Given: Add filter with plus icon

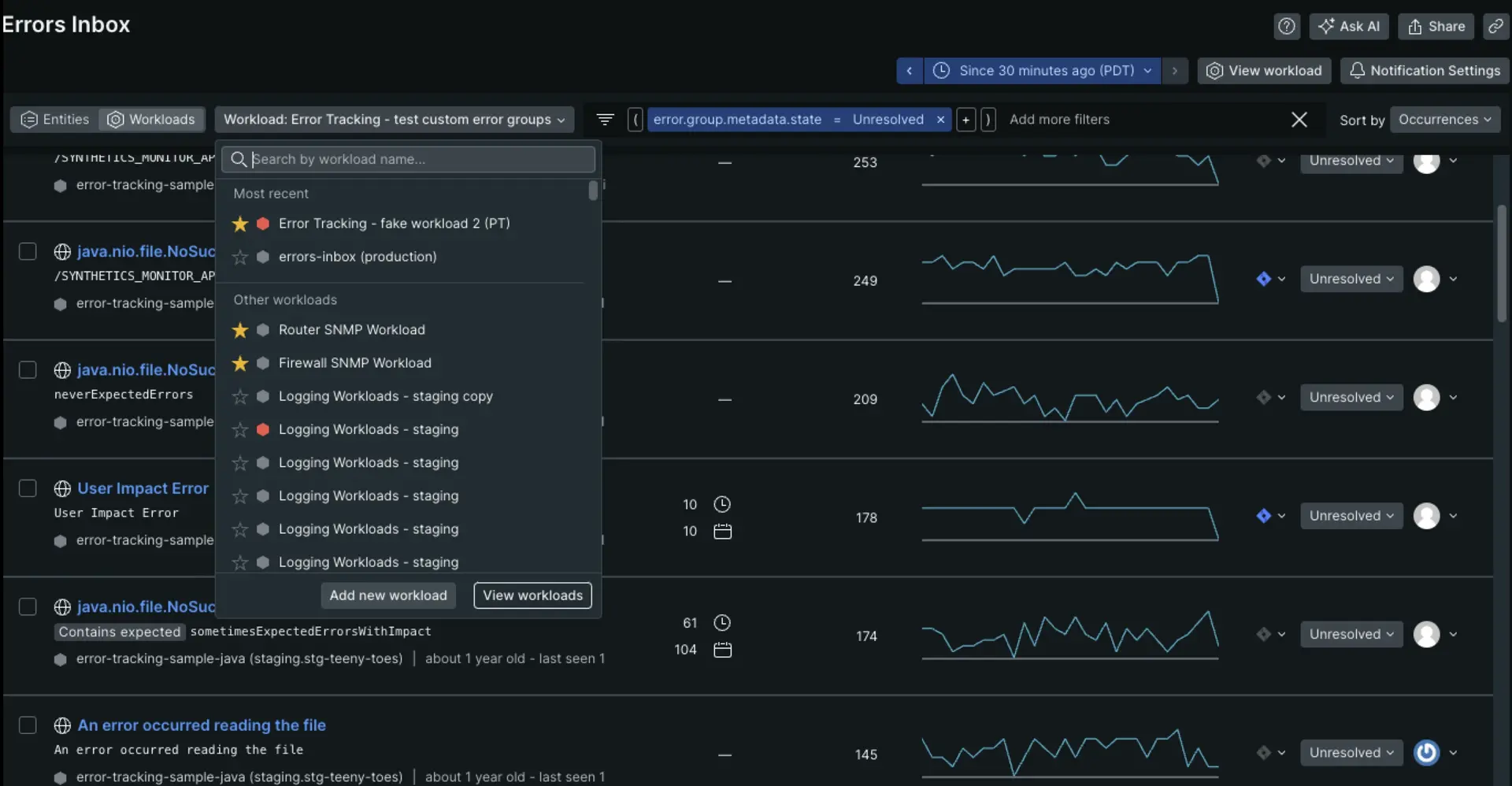Looking at the screenshot, I should coord(965,120).
